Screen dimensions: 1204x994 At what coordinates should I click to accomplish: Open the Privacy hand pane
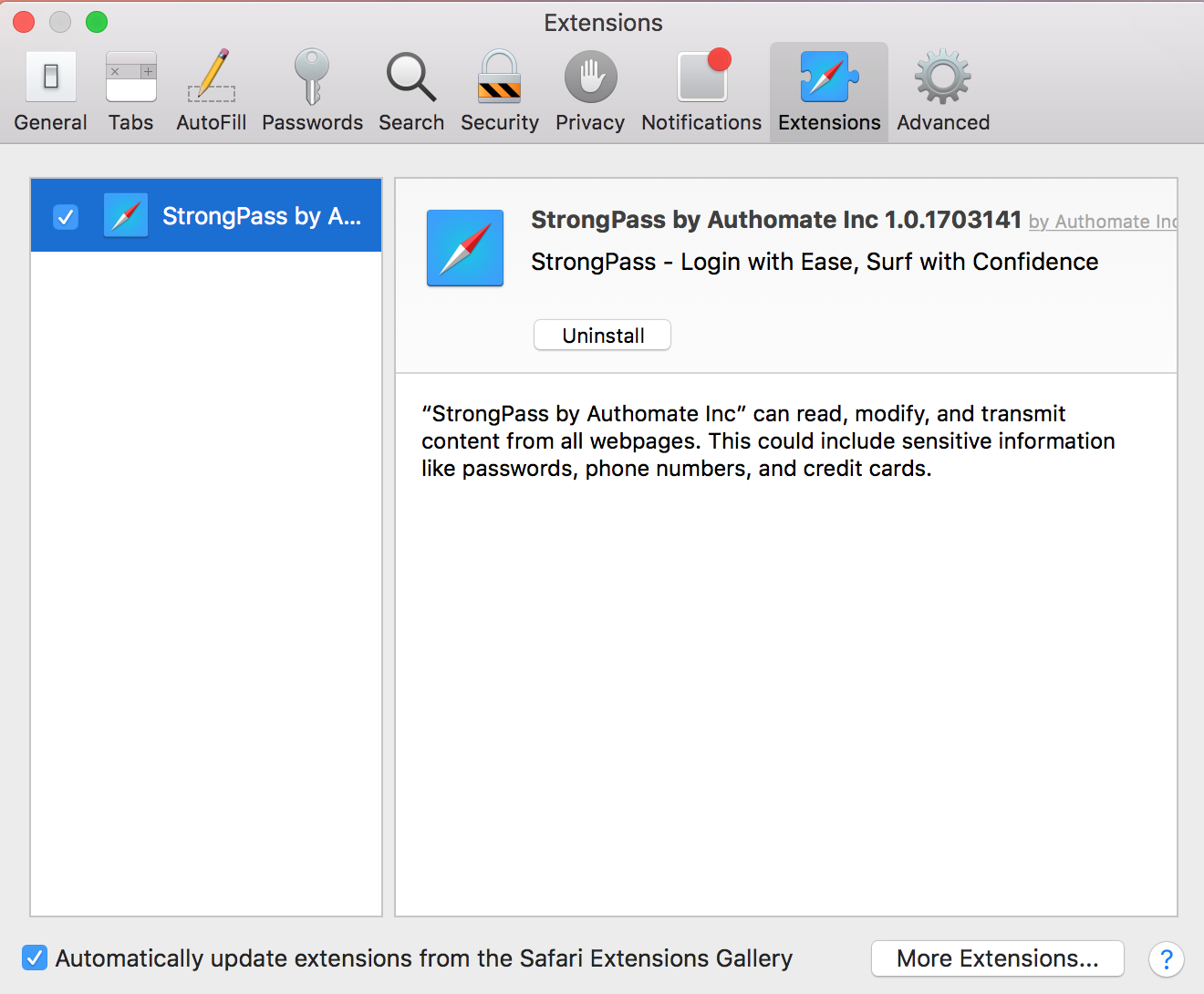(x=590, y=91)
